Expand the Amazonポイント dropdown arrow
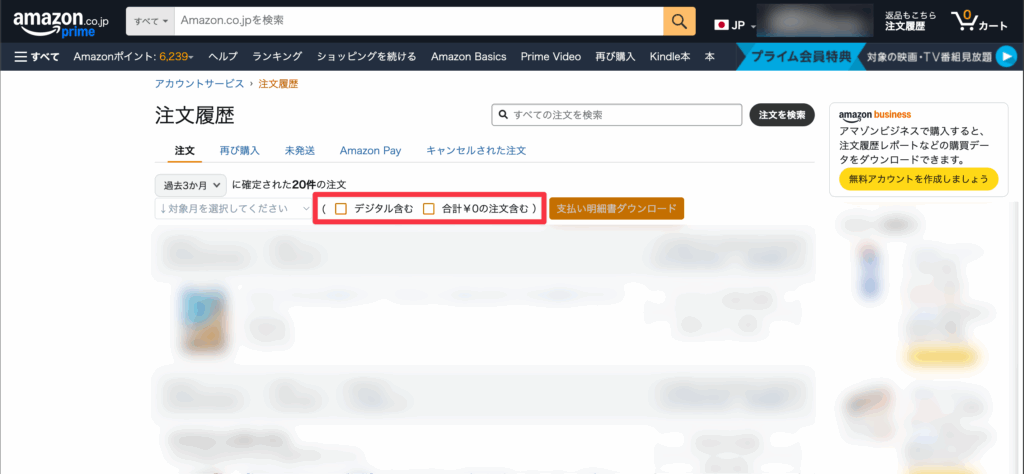 [192, 58]
